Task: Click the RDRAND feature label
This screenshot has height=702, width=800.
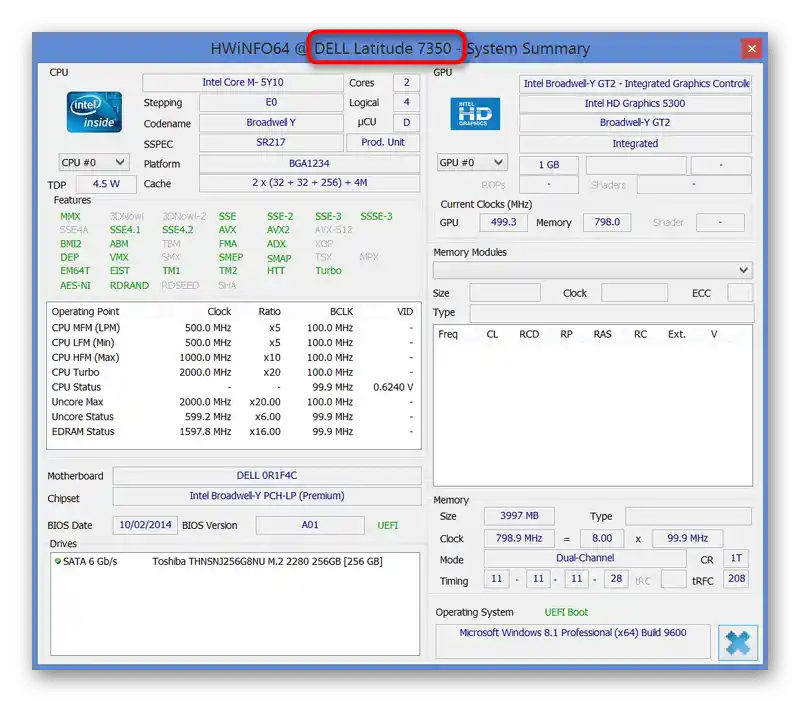Action: pyautogui.click(x=130, y=285)
